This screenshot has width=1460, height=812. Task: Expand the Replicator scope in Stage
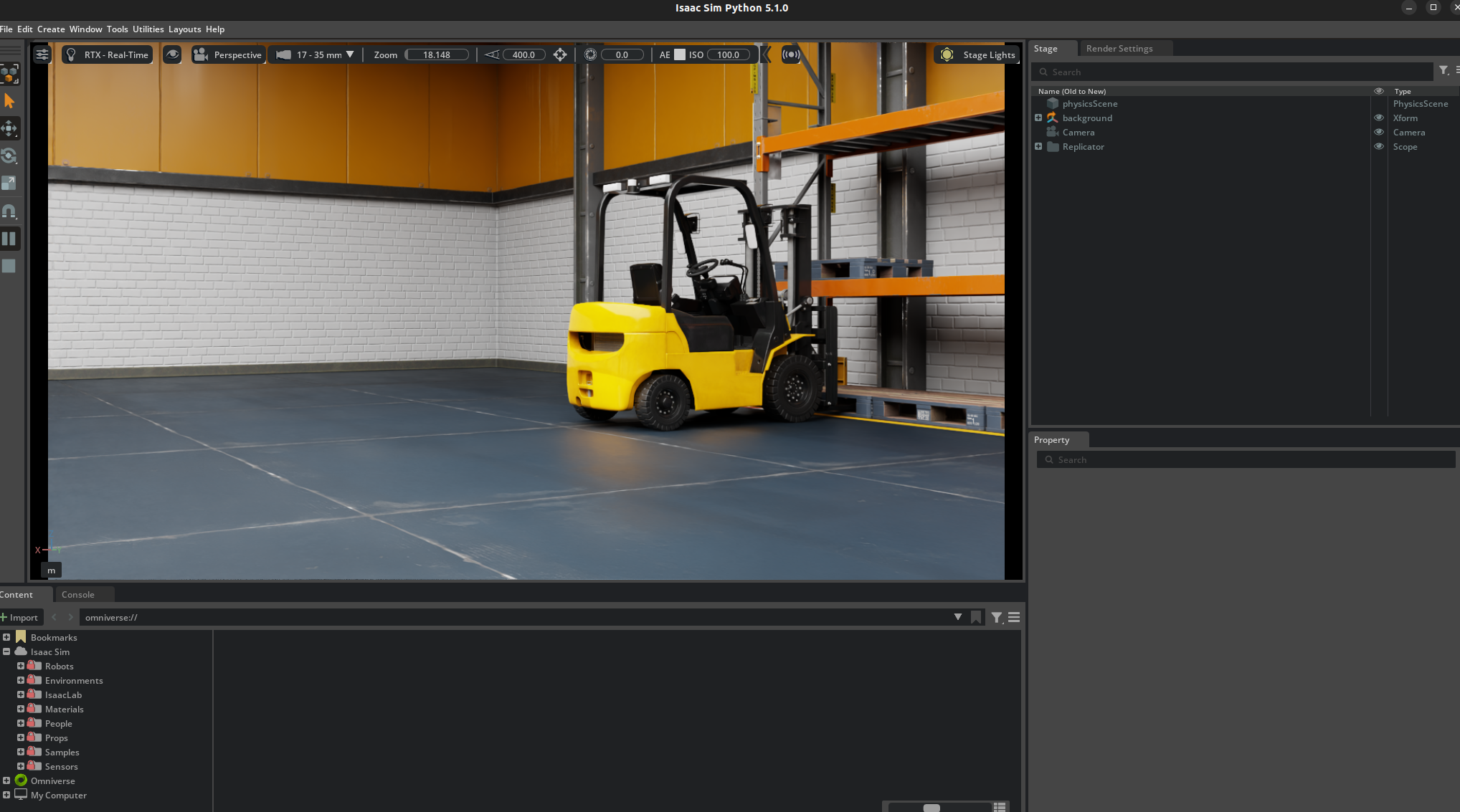1038,146
